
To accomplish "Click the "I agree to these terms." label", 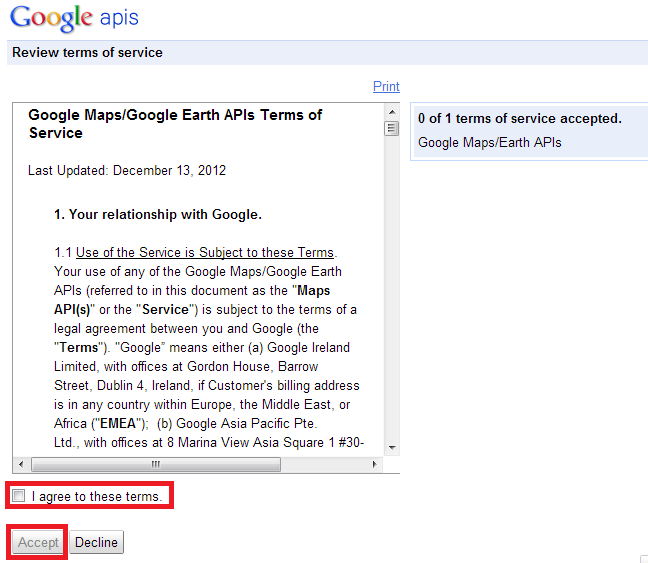I will pos(96,496).
